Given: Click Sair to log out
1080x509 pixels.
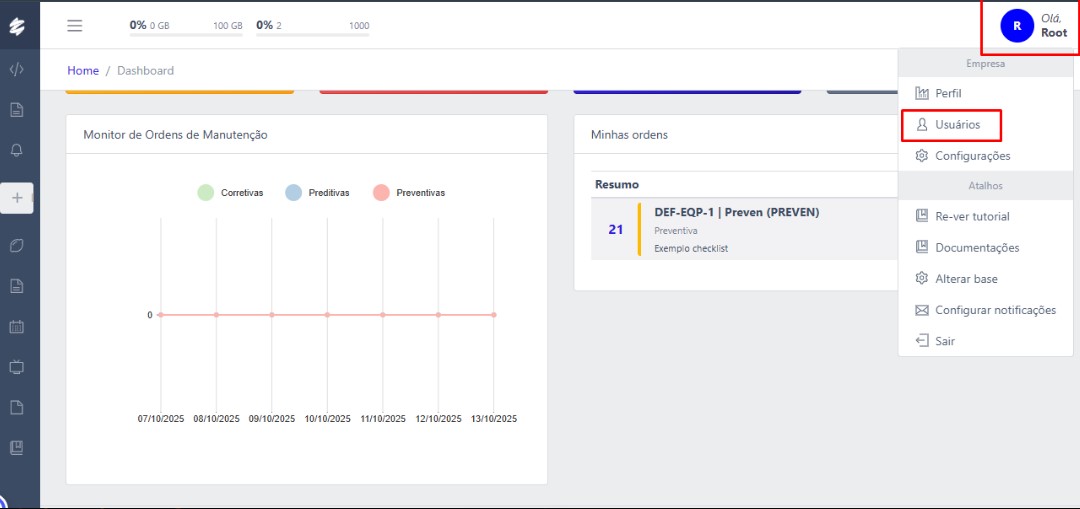Looking at the screenshot, I should (x=944, y=341).
